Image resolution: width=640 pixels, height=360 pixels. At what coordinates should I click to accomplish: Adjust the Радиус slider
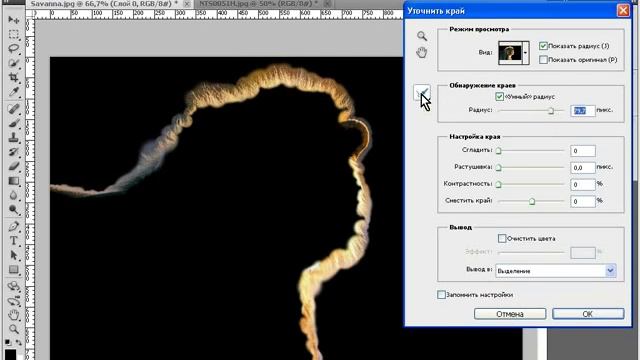[x=551, y=111]
